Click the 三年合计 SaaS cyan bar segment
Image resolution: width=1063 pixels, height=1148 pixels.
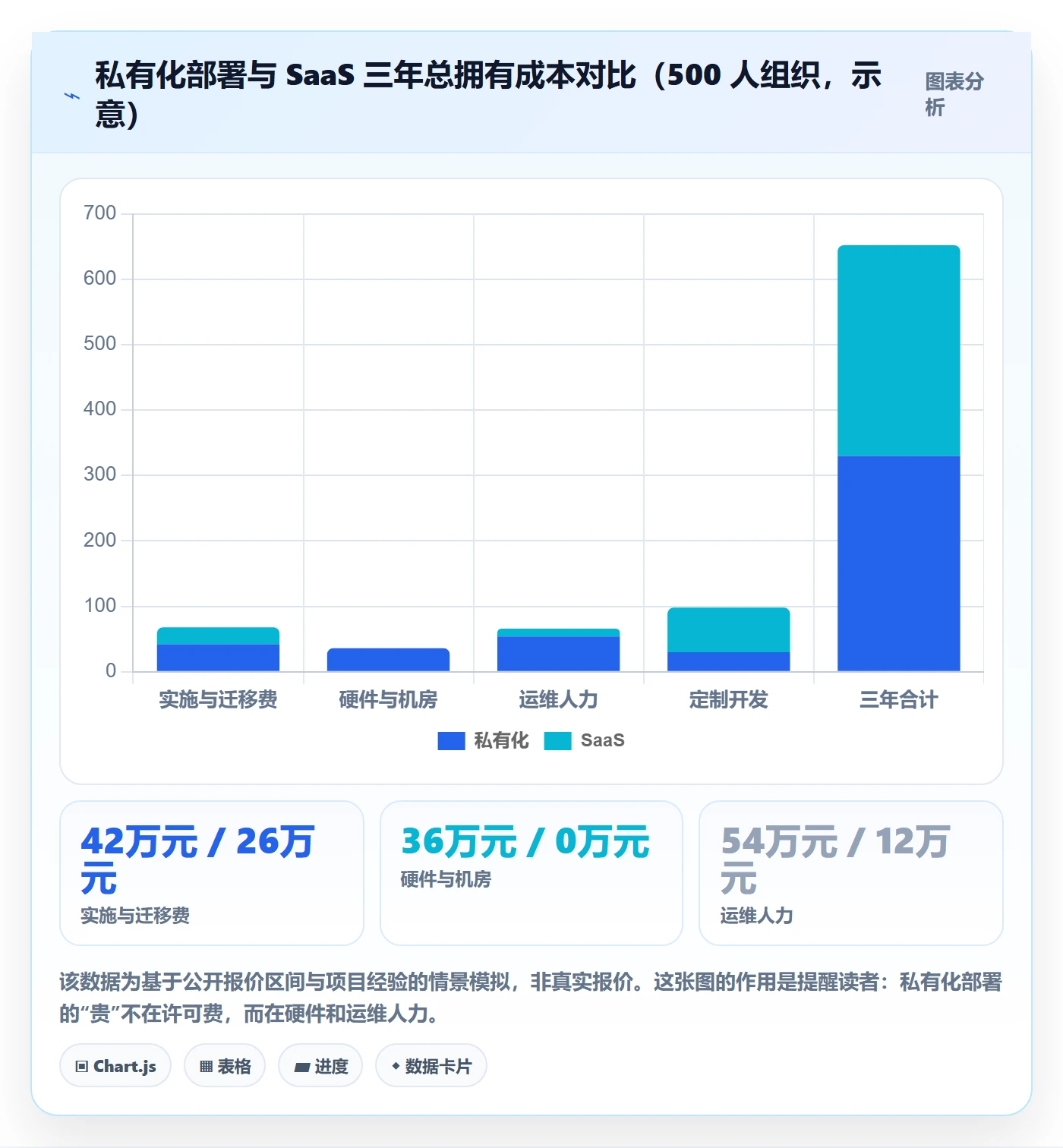899,351
